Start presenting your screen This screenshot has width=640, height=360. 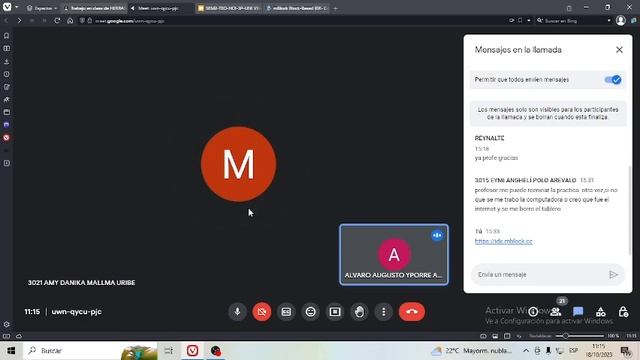[x=335, y=312]
